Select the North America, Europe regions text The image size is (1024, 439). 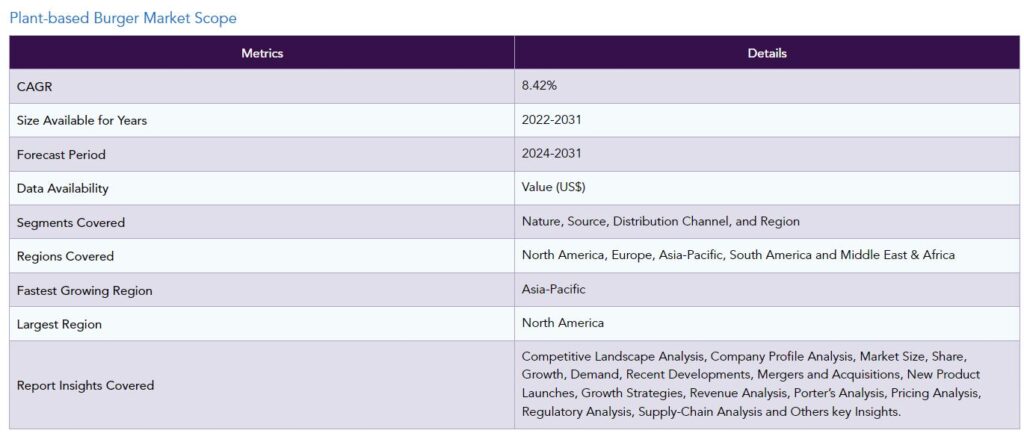point(738,255)
